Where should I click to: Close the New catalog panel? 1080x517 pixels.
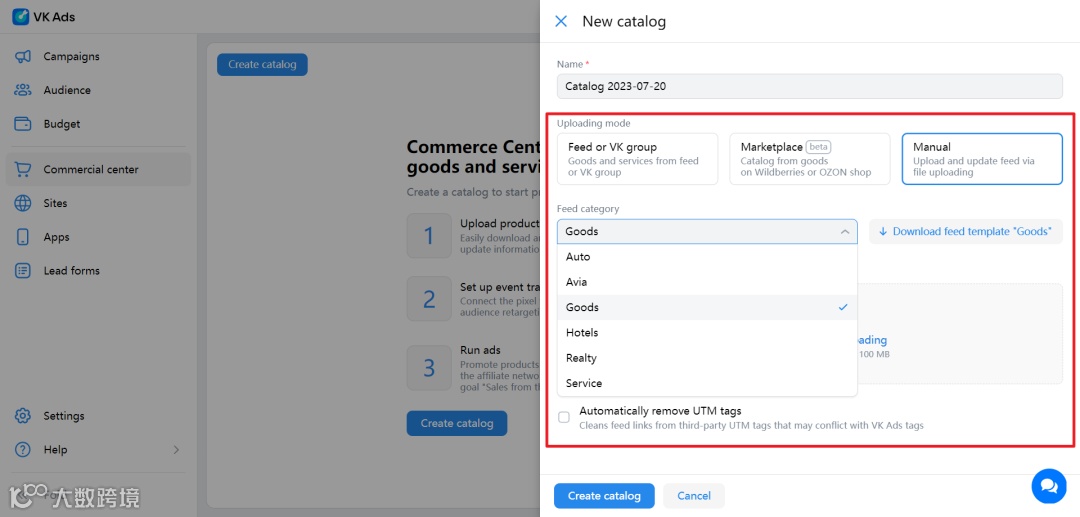point(561,21)
